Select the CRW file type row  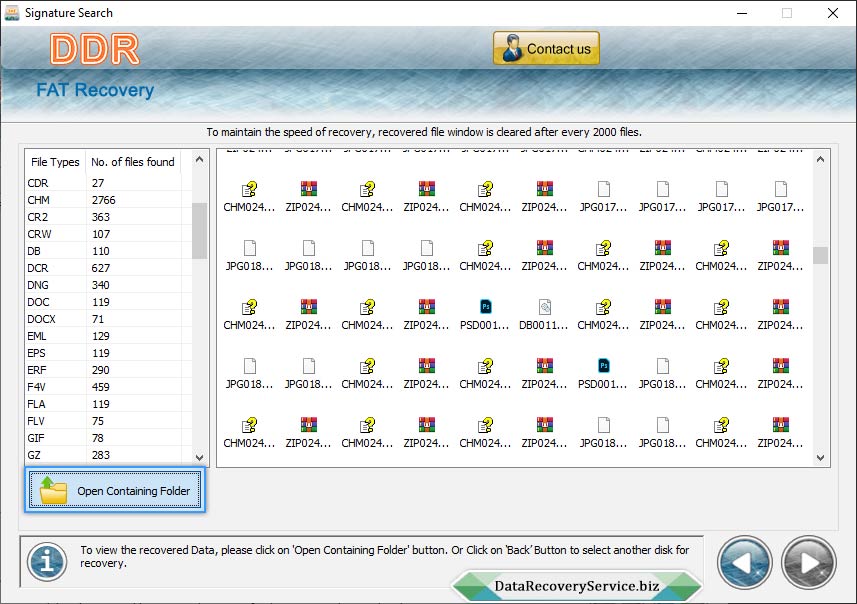(109, 233)
